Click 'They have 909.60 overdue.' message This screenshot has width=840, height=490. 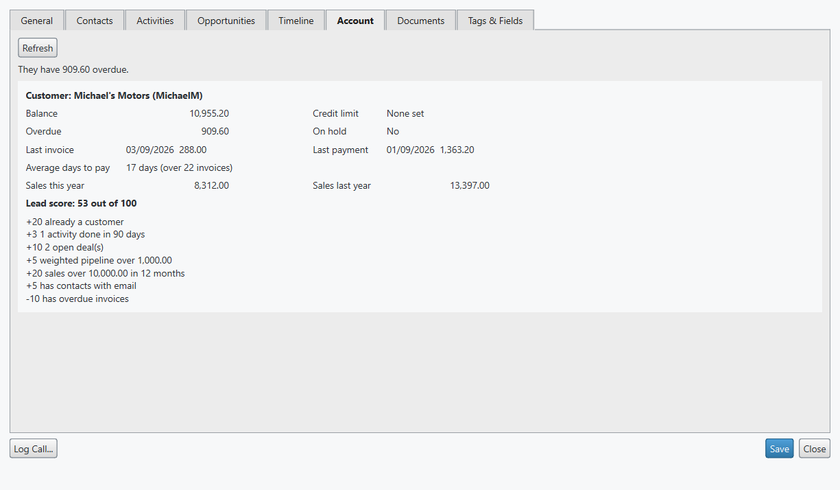[73, 70]
